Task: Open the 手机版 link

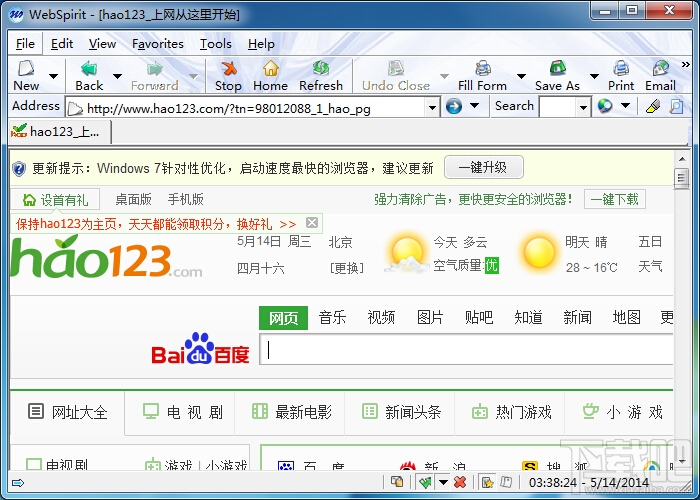Action: [185, 199]
